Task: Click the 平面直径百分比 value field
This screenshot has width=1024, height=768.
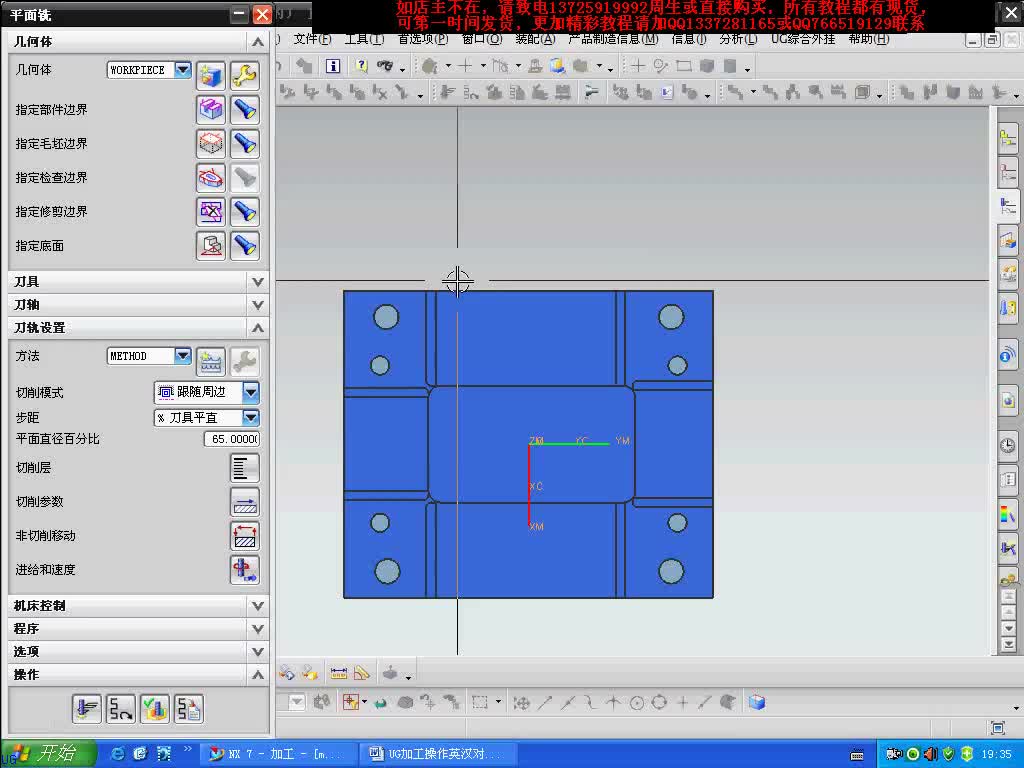Action: click(232, 439)
